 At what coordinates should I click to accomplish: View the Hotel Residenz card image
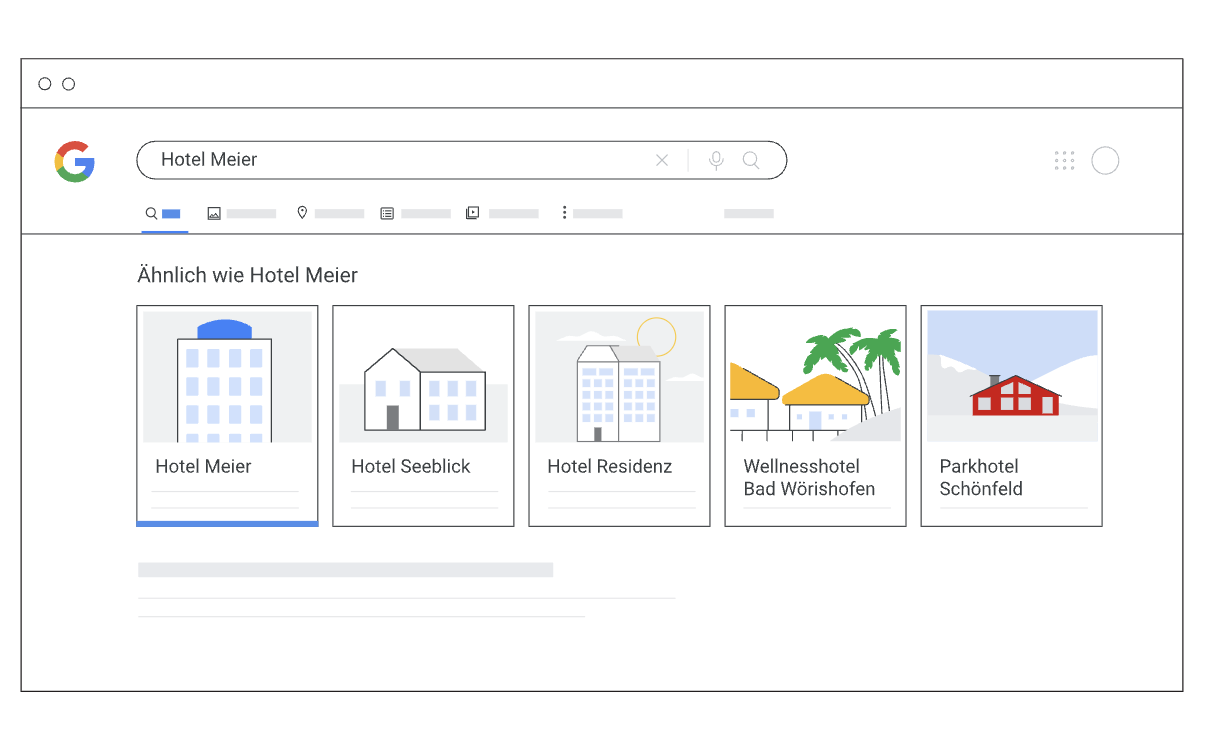619,375
